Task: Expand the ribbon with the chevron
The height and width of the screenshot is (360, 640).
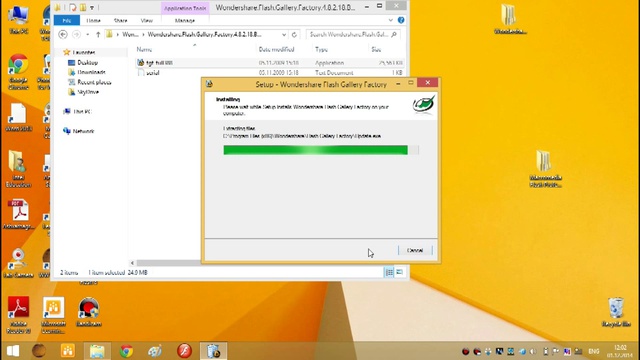Action: tap(391, 20)
